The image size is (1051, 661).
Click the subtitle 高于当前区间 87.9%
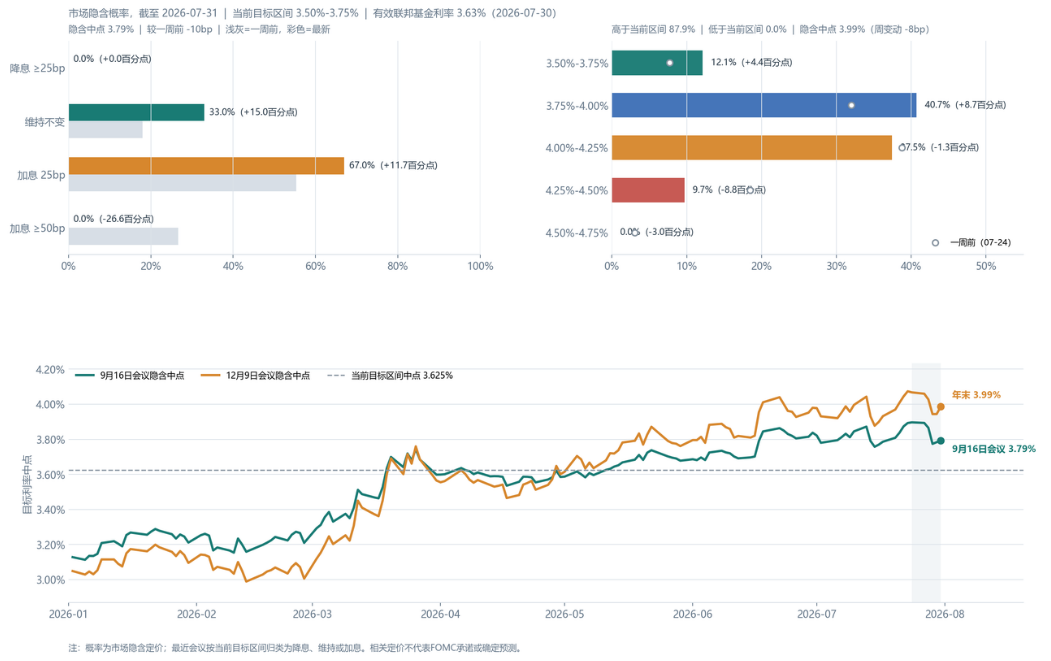pos(770,29)
